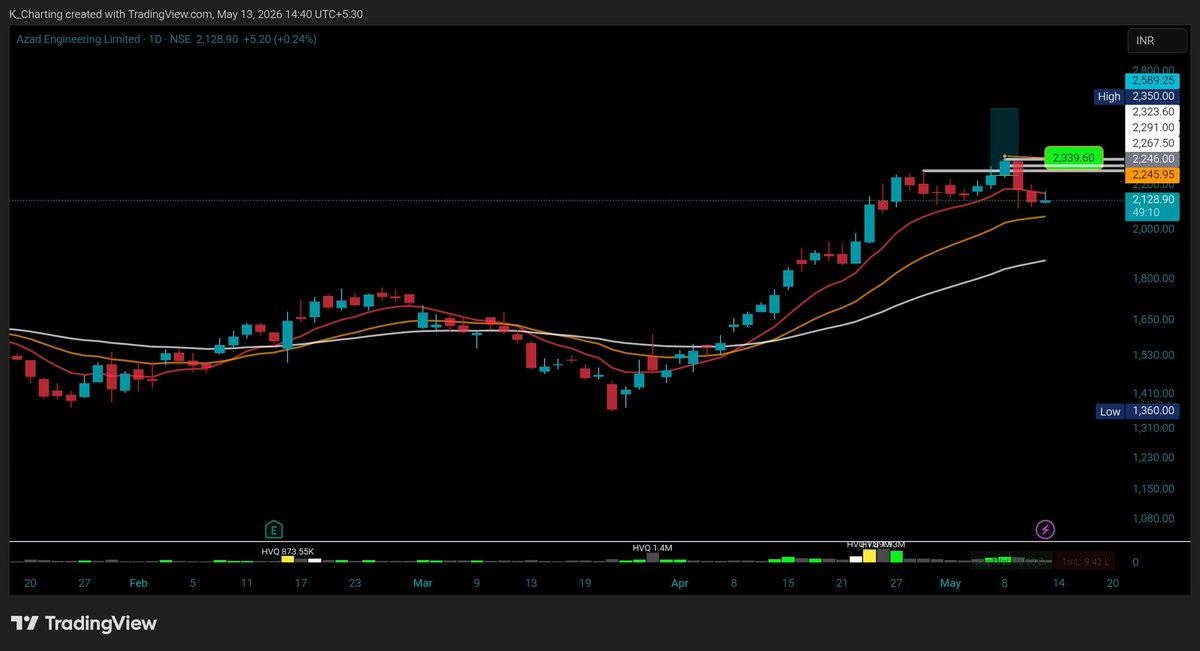Click the Low label tag

(1110, 411)
